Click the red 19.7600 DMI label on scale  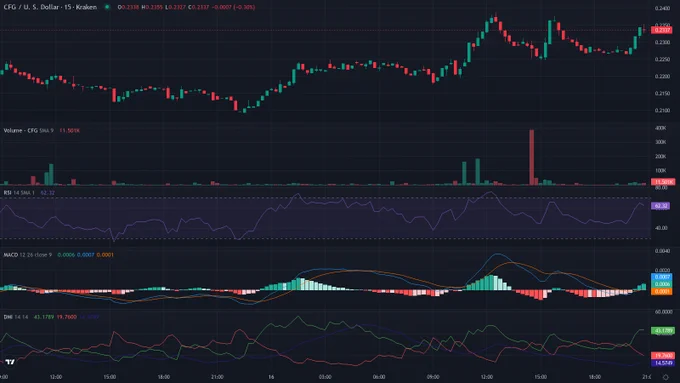coord(663,355)
